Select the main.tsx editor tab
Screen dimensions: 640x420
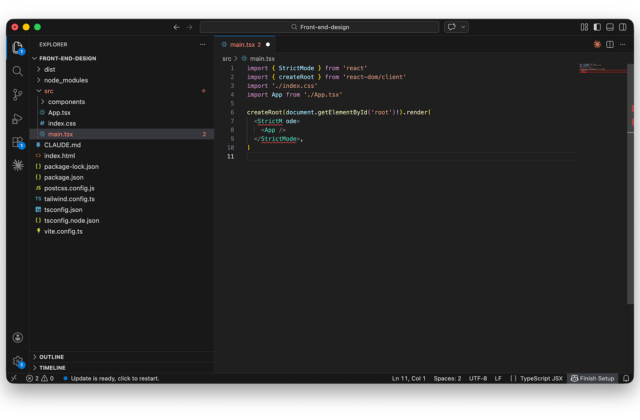point(245,44)
